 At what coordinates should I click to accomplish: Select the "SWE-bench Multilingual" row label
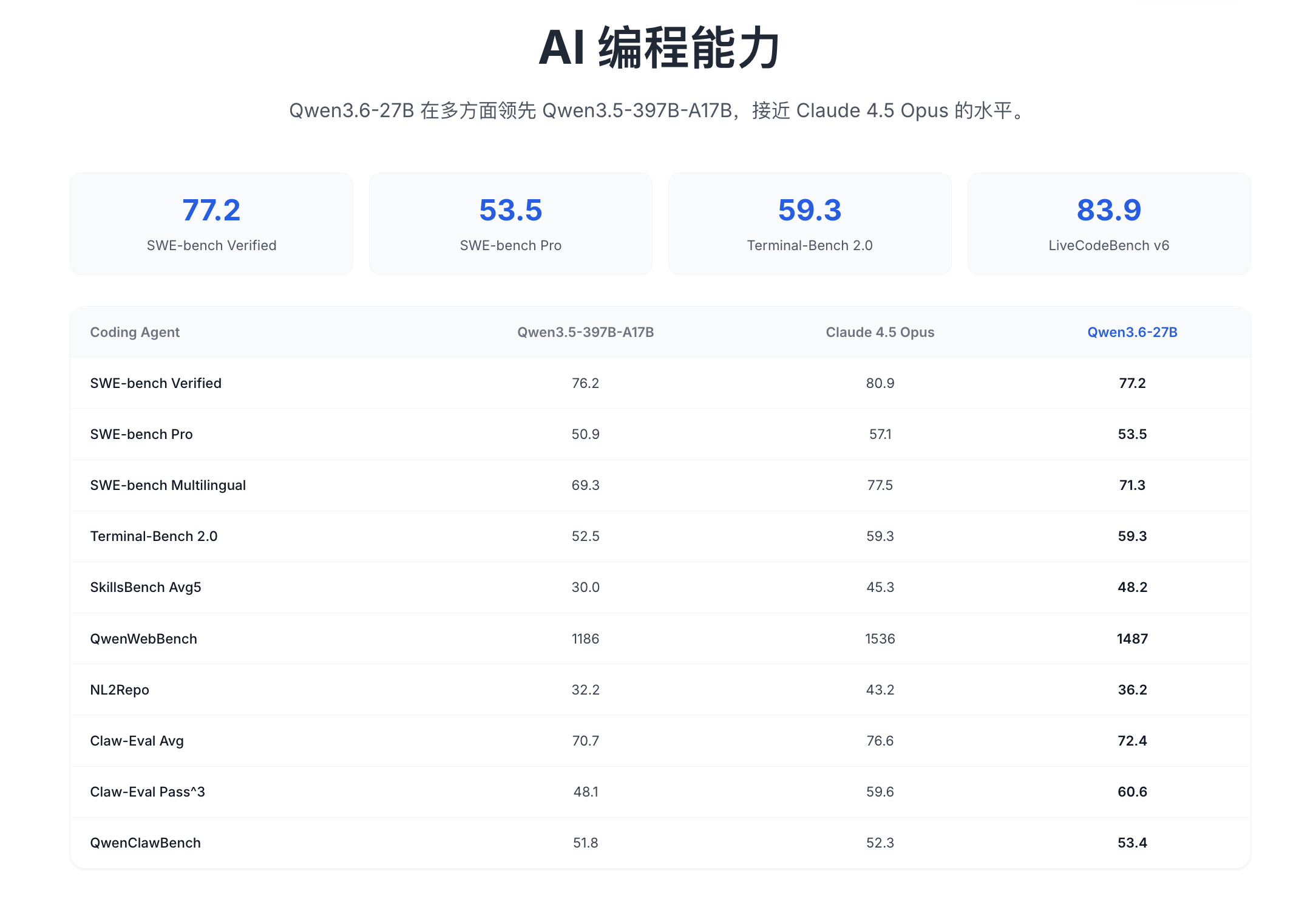pyautogui.click(x=168, y=485)
